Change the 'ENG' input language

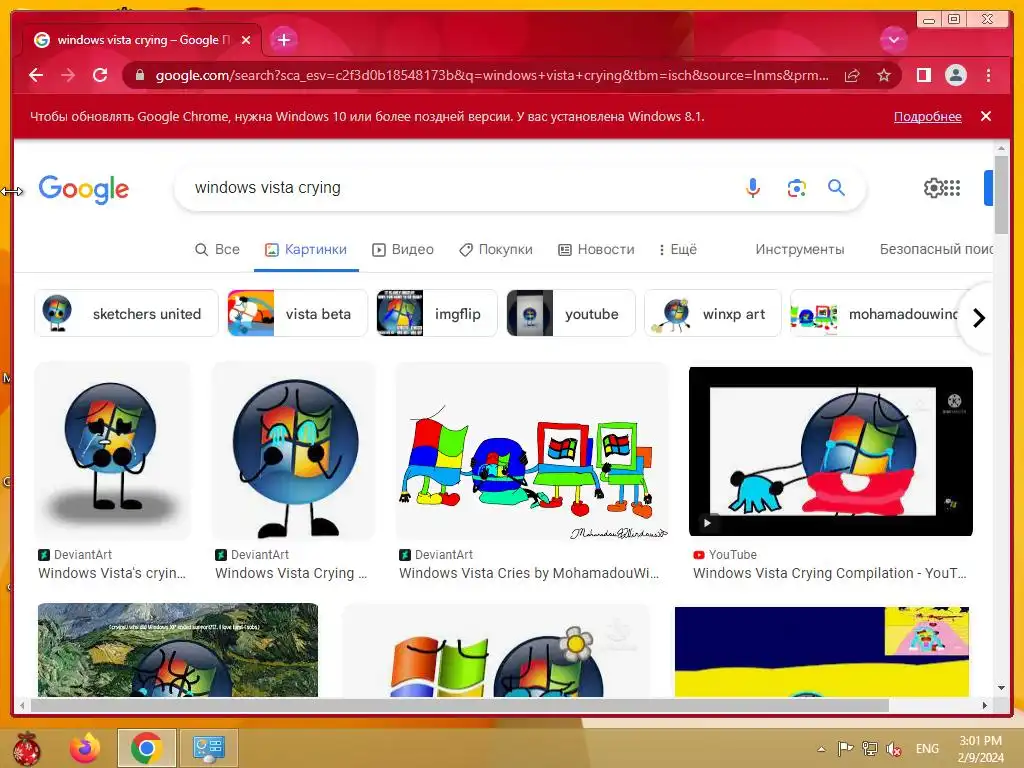coord(927,748)
